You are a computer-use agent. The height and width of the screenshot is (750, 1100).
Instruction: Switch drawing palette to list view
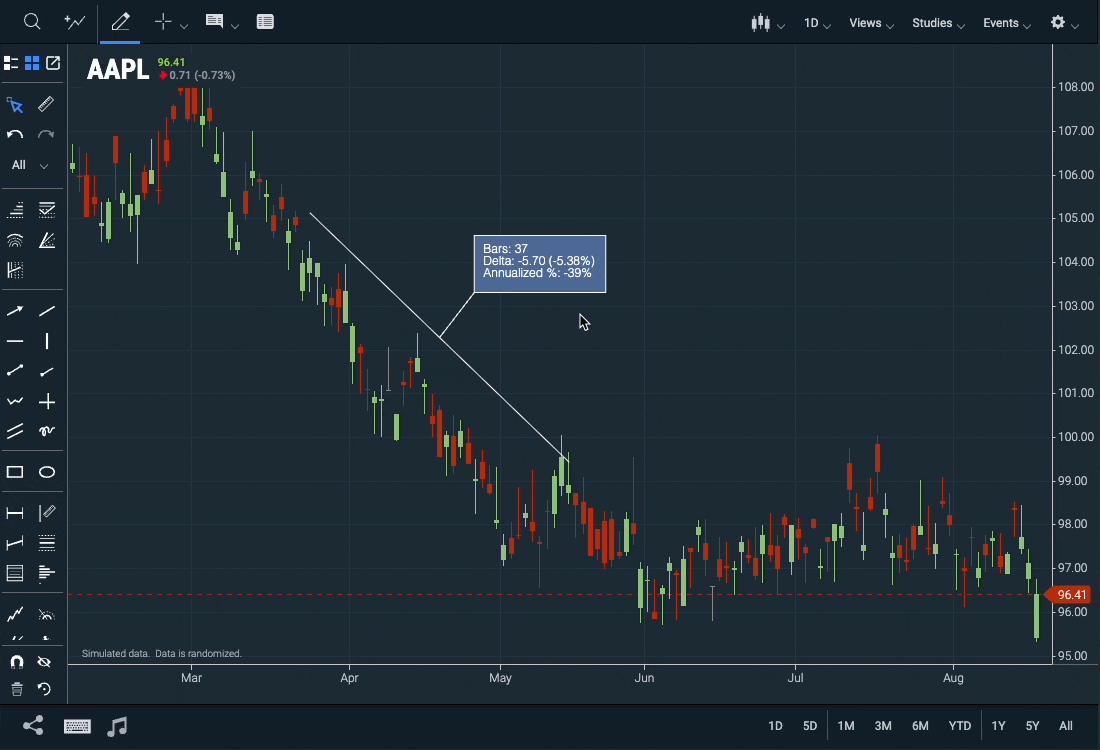(11, 63)
